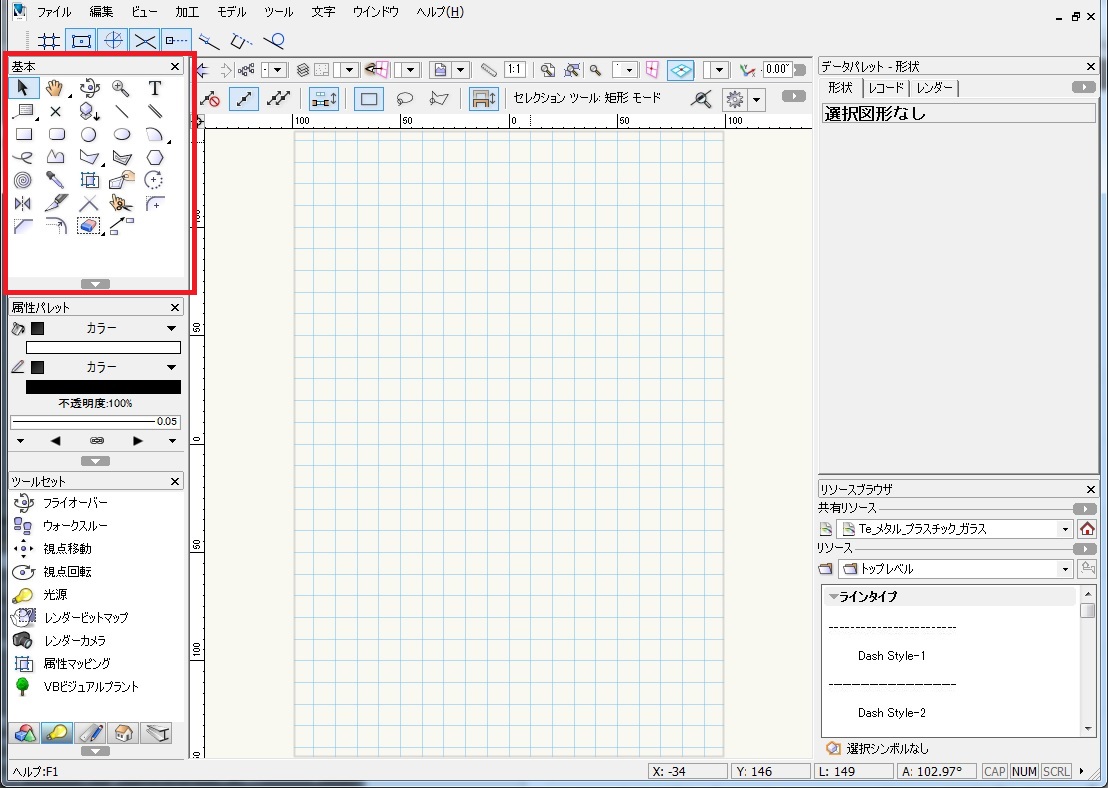
Task: Select the Zoom magnifier tool
Action: pyautogui.click(x=122, y=88)
